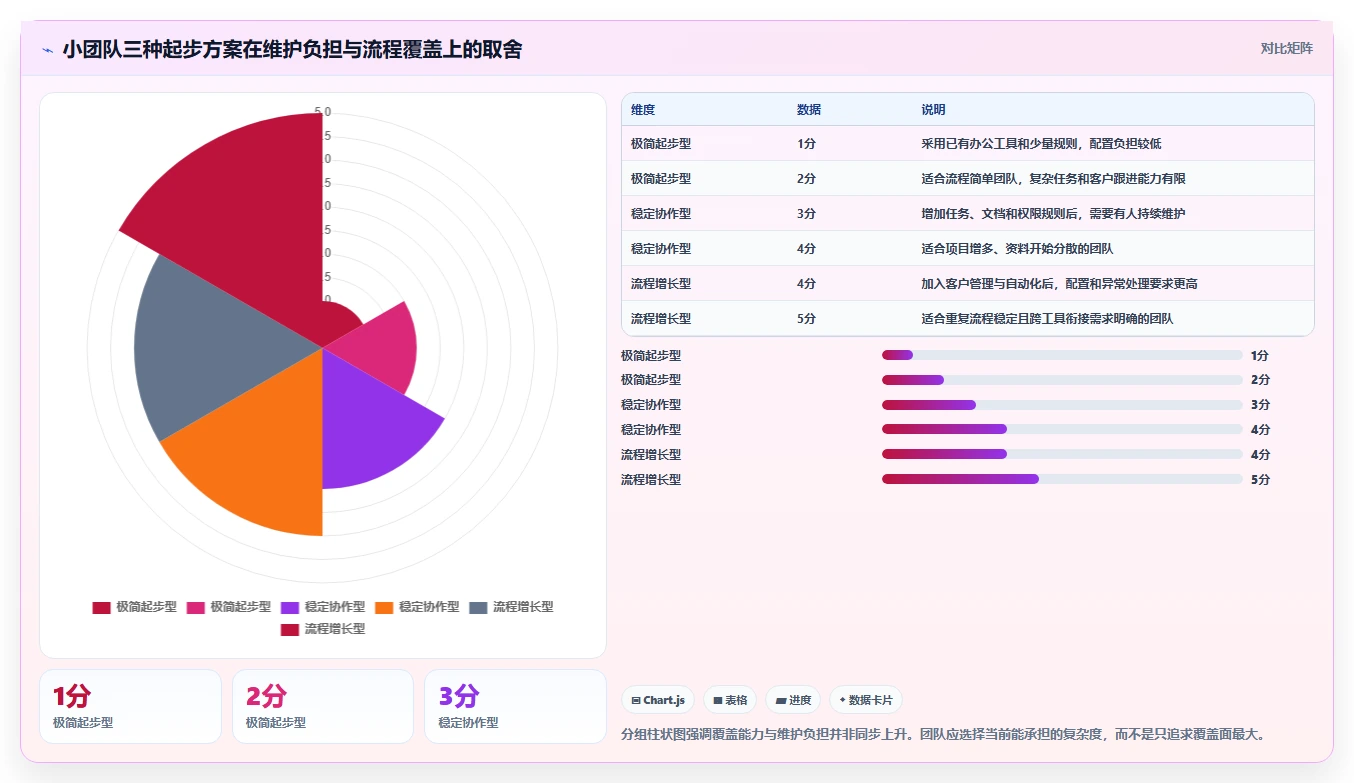The image size is (1354, 783).
Task: Select the row 适合重复流程稳定且跨工具衔接需求明确的团队
Action: click(967, 318)
